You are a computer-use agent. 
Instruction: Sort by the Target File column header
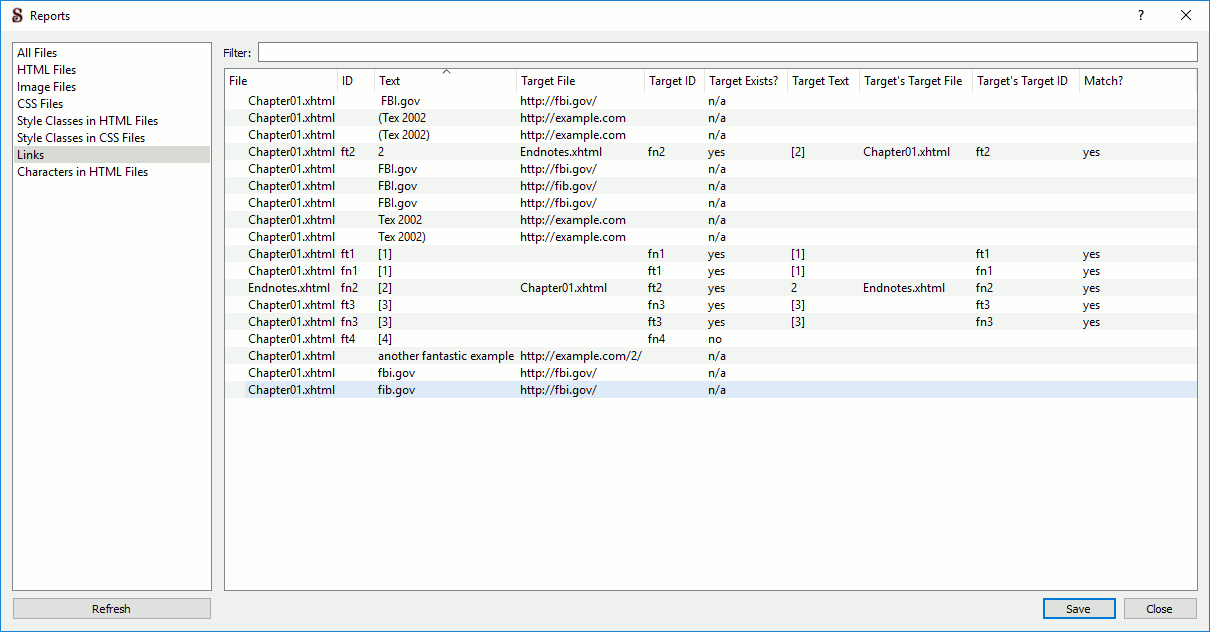(x=581, y=81)
